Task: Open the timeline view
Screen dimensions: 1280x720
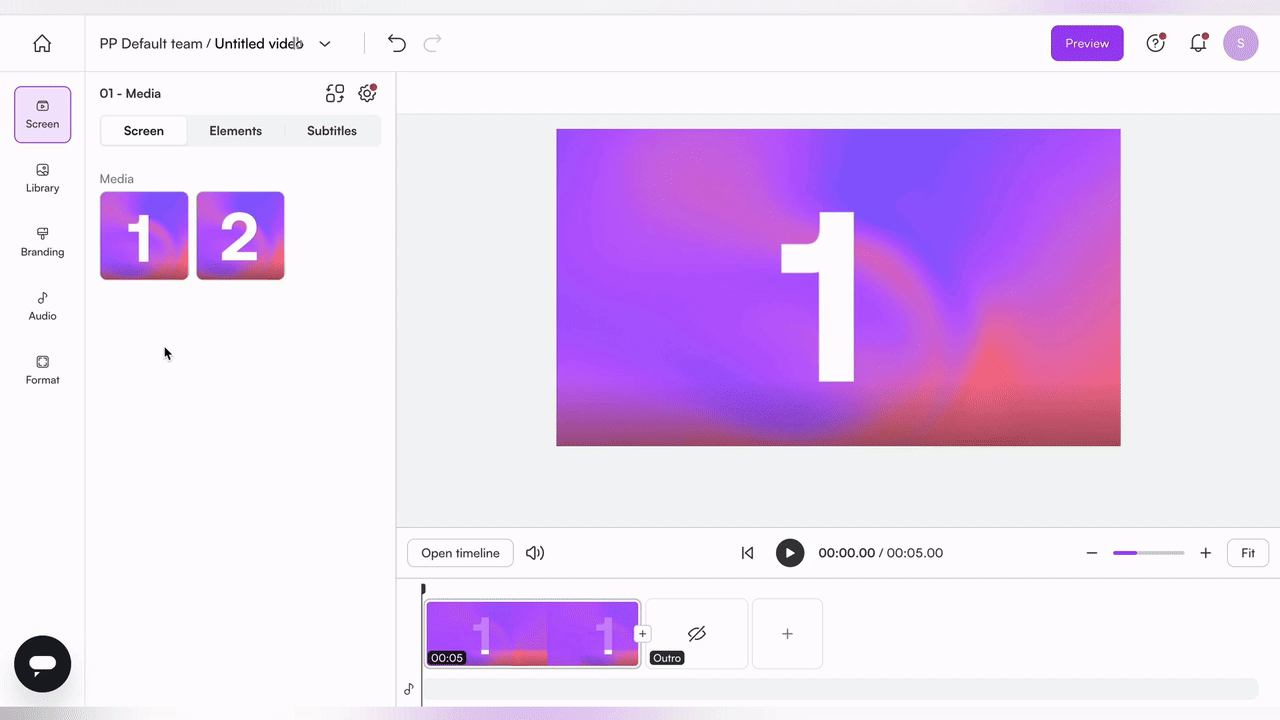Action: coord(460,553)
